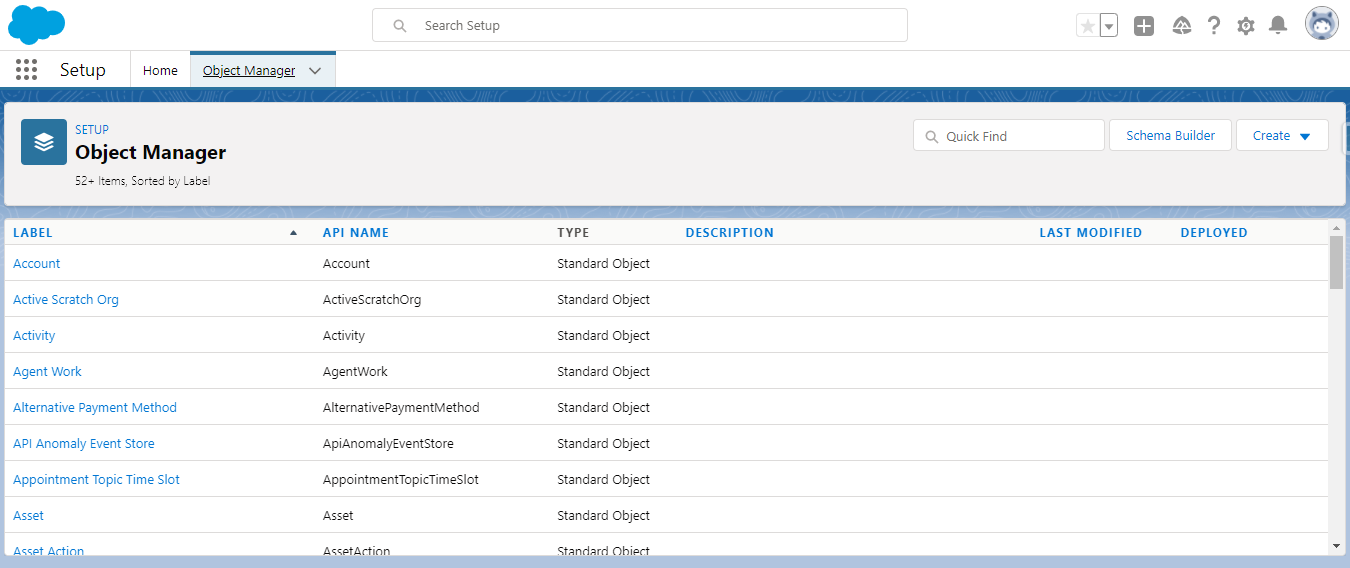This screenshot has height=568, width=1350.
Task: Open the Help question mark icon
Action: 1214,26
